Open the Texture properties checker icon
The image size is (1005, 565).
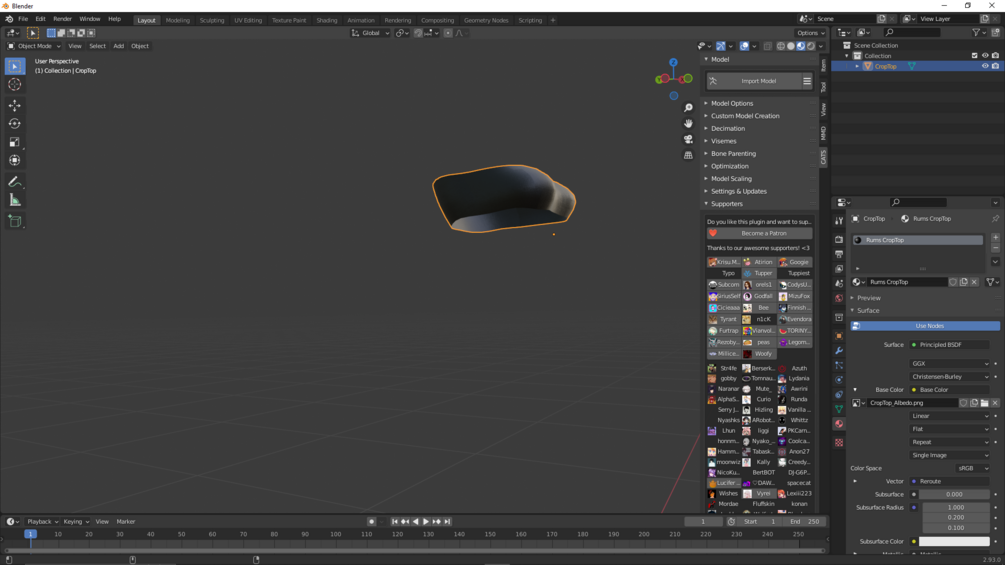(839, 443)
